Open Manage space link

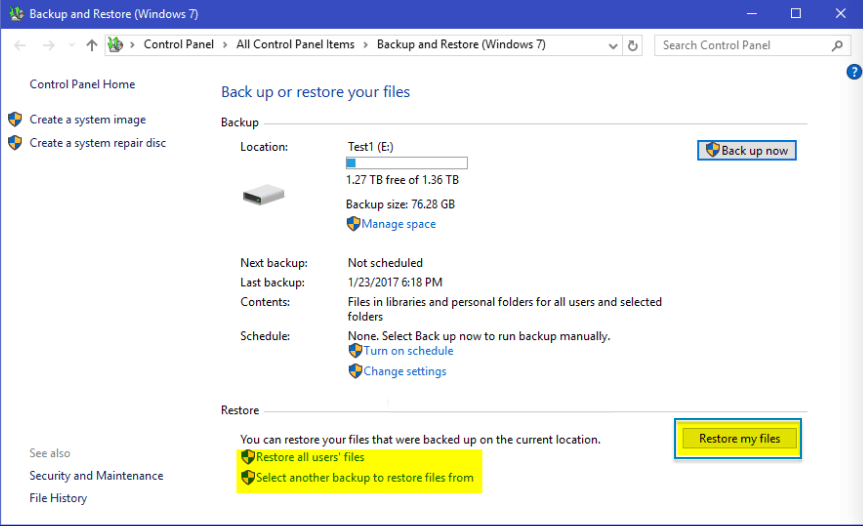[x=398, y=224]
